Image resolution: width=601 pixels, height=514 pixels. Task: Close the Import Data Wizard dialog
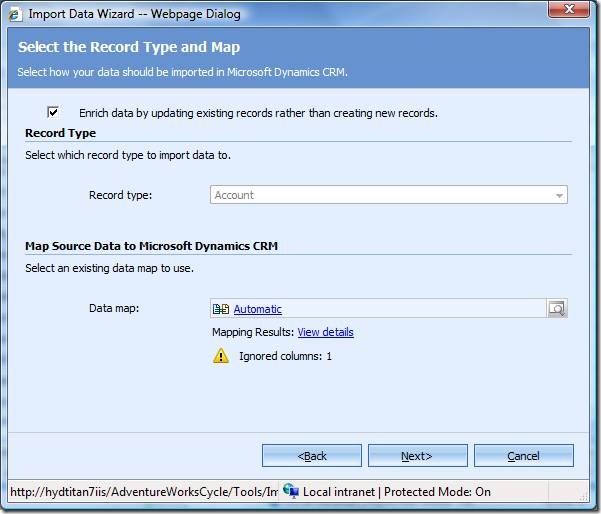(568, 13)
